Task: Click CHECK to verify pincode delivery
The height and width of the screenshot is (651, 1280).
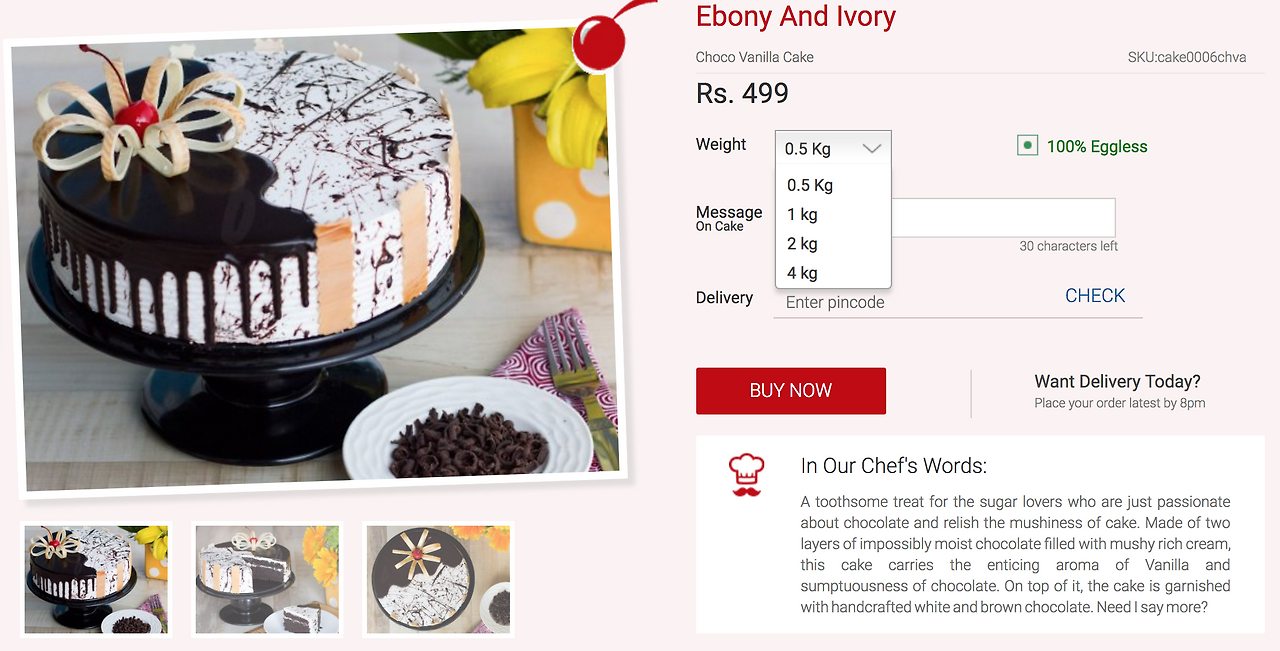Action: pyautogui.click(x=1095, y=296)
